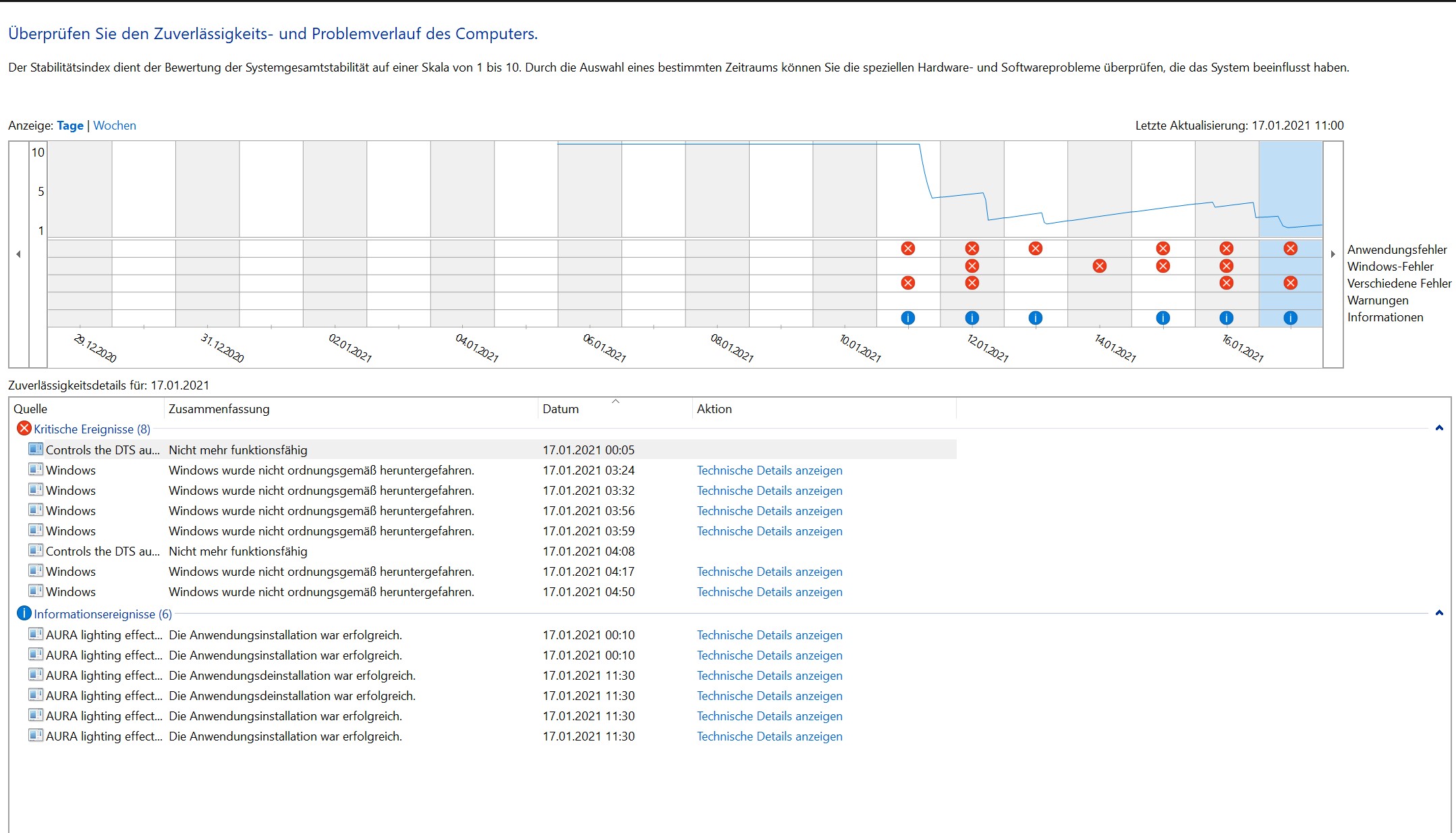
Task: Click Windows error icon on 14.01.2021
Action: coord(1099,266)
